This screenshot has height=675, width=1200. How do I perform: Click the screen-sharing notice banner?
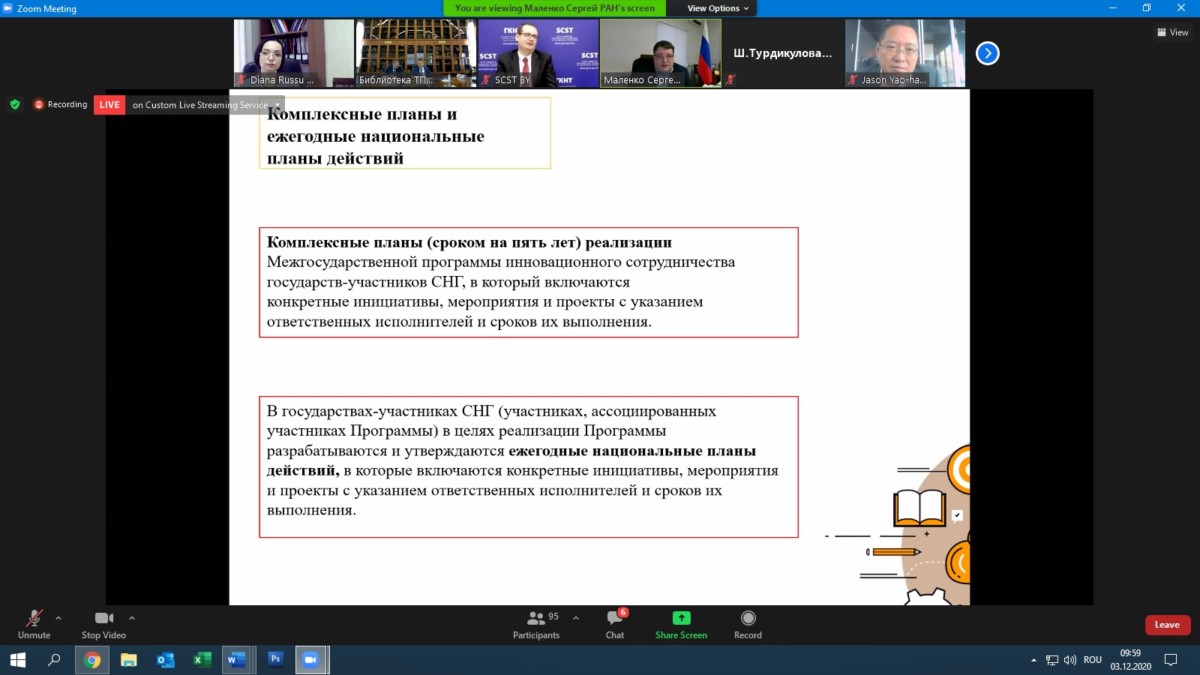(x=556, y=8)
